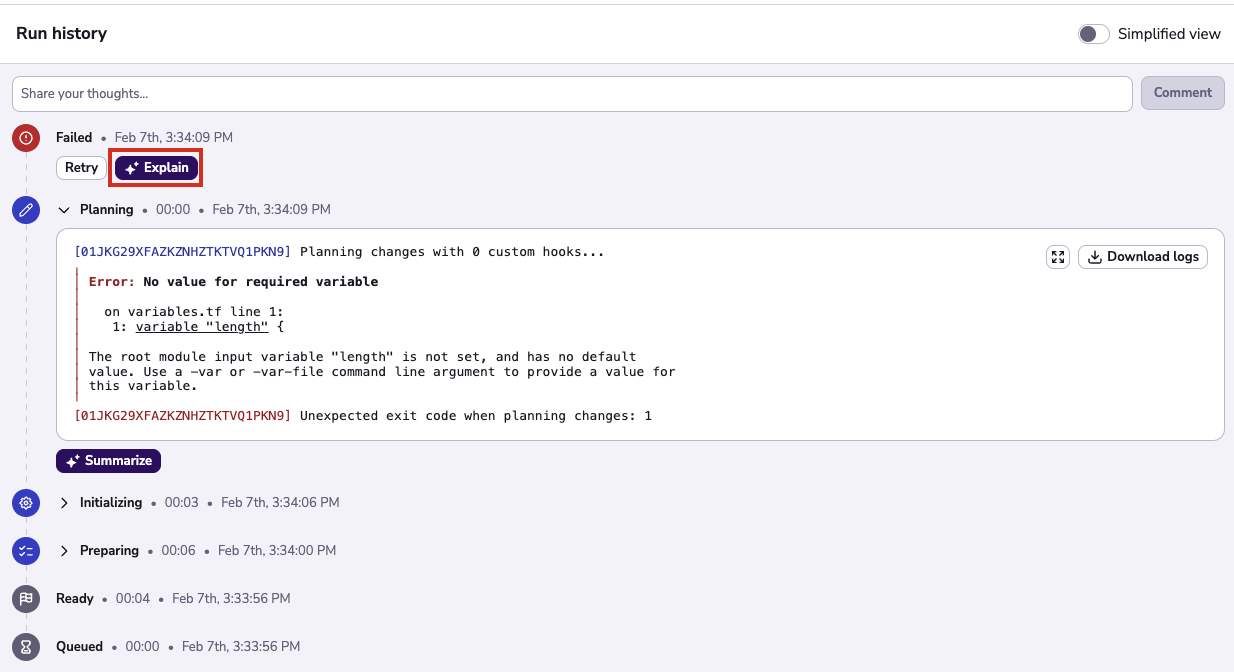Click the Comment button
This screenshot has width=1234, height=672.
point(1182,93)
